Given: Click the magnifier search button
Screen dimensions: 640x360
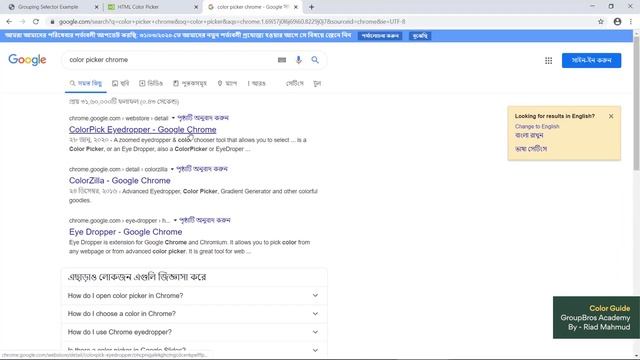Looking at the screenshot, I should pos(315,60).
